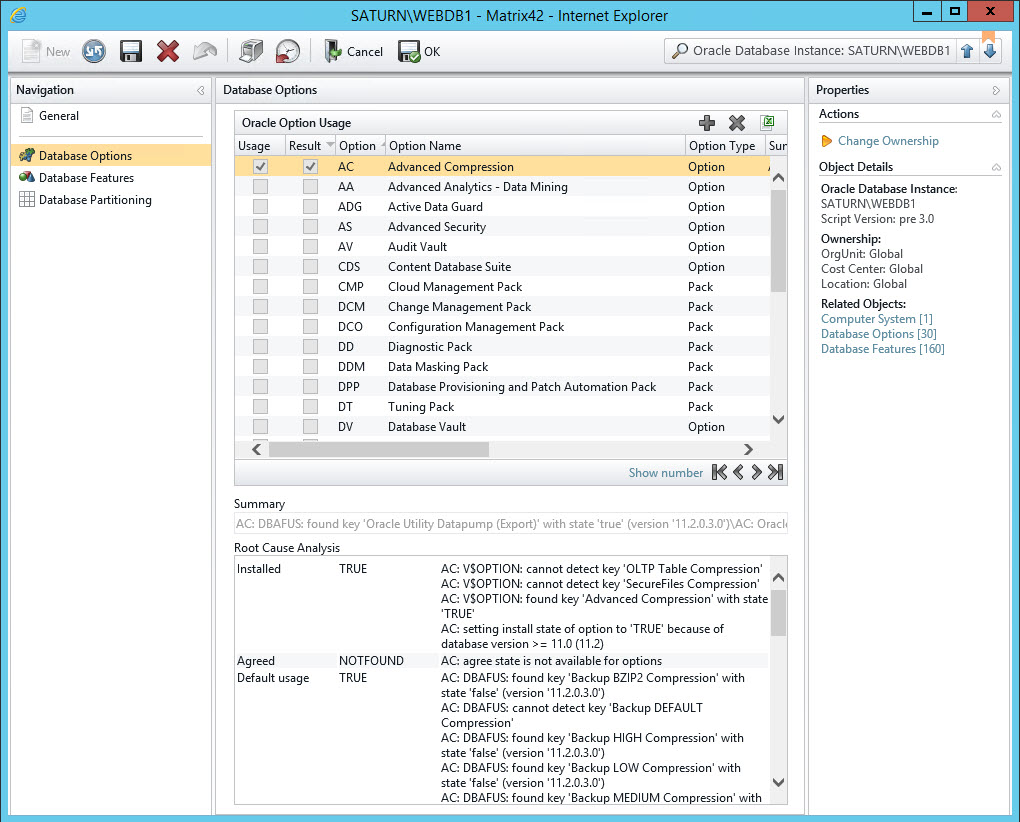Open Database Features in the navigation
Screen dimensions: 1020x822
[x=86, y=178]
